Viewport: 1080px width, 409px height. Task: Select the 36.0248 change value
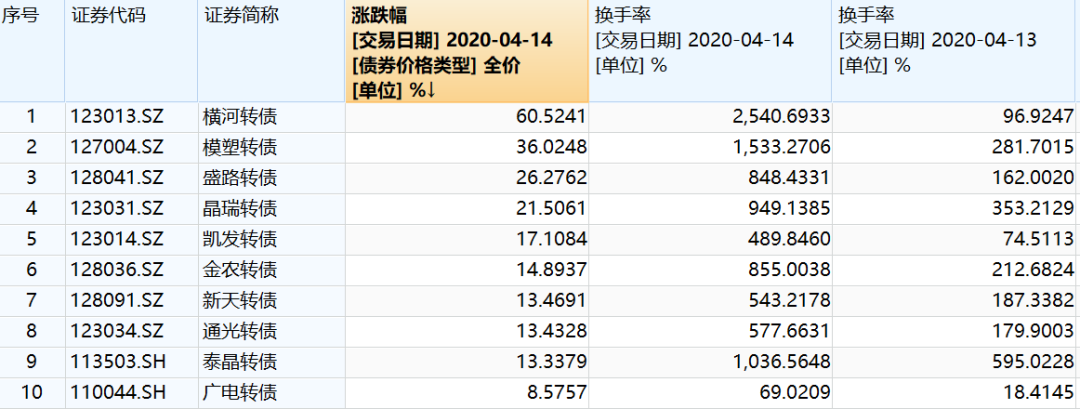click(551, 148)
